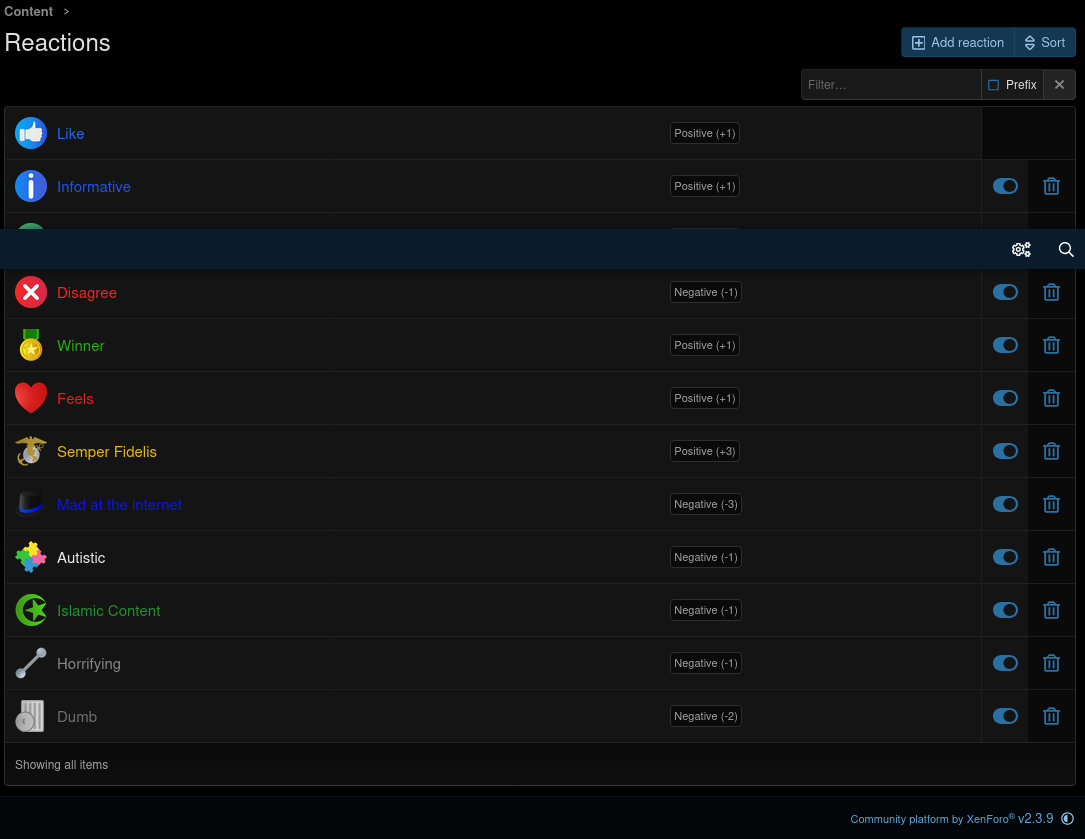Switch off the Islamic Content reaction

coord(1005,610)
